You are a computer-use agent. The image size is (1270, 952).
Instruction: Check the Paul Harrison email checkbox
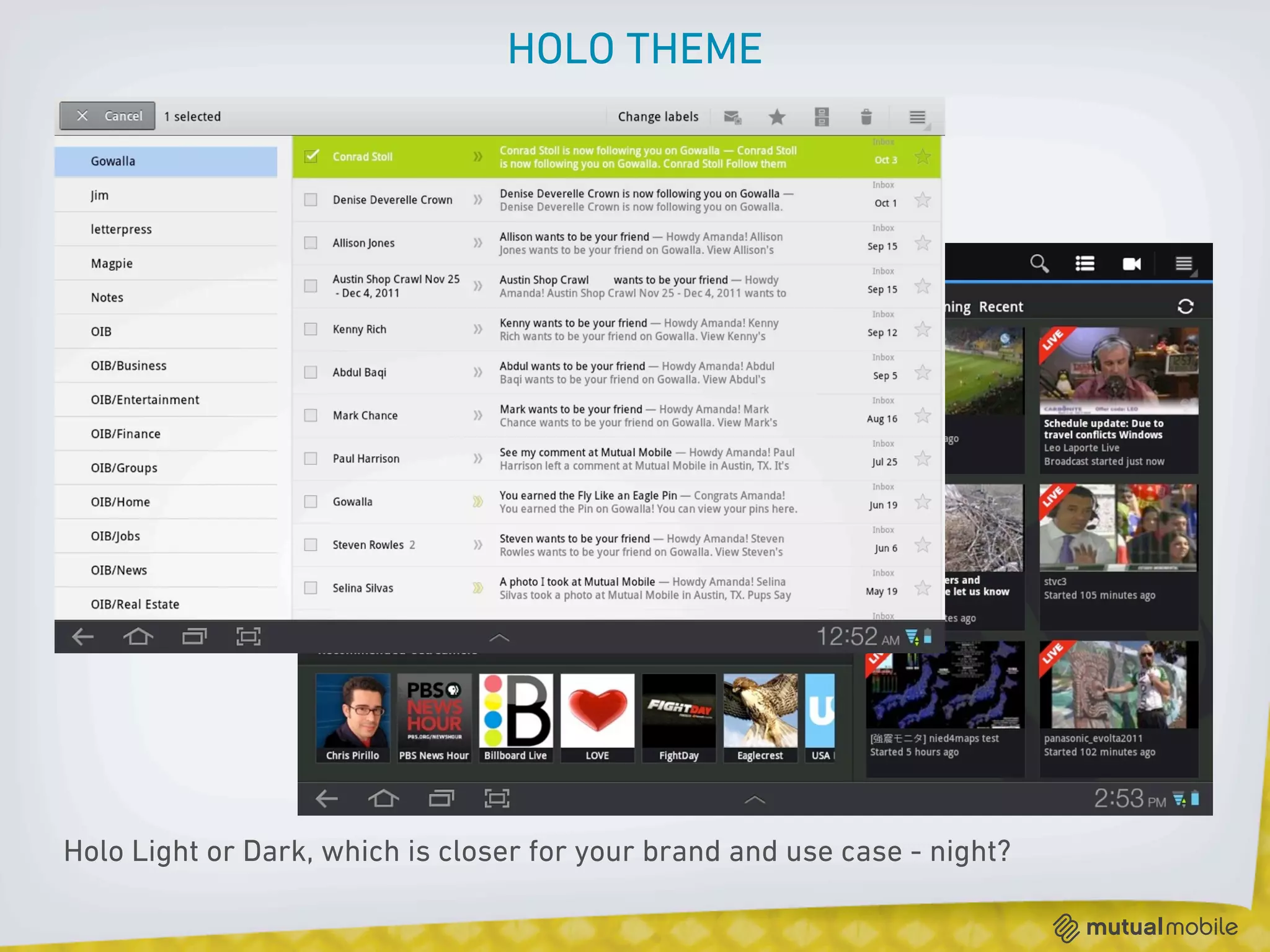point(311,458)
